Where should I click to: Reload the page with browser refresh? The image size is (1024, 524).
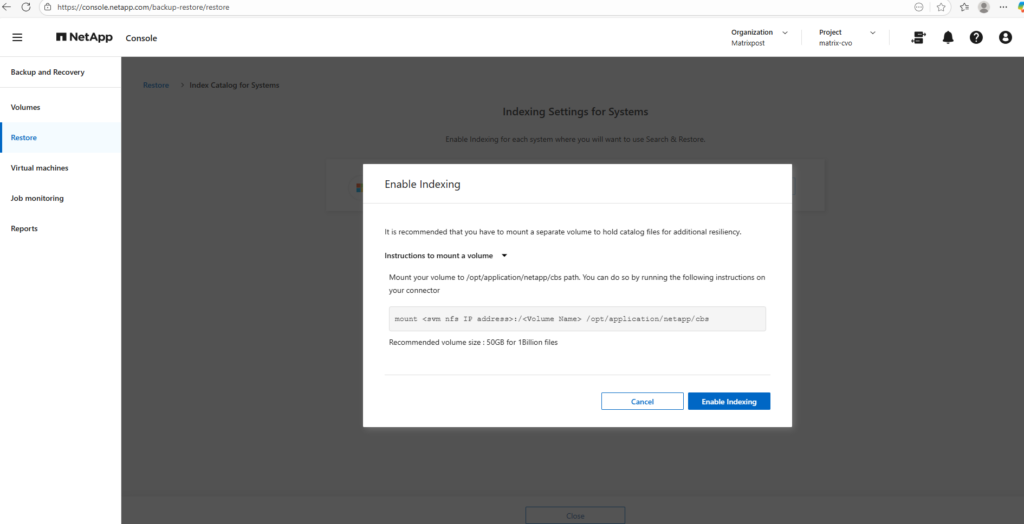[26, 7]
